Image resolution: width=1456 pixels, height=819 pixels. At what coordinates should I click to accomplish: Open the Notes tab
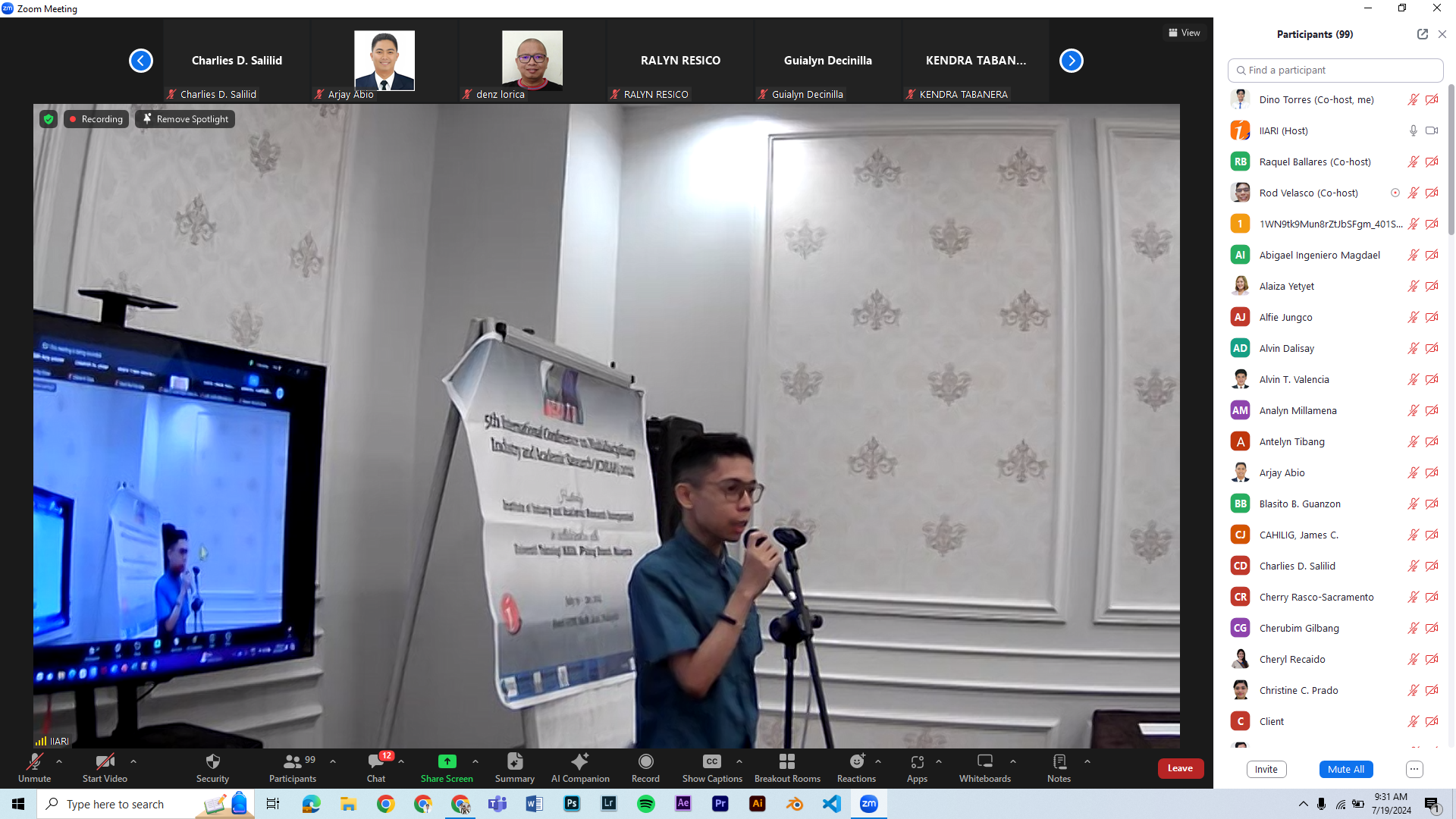coord(1059,767)
